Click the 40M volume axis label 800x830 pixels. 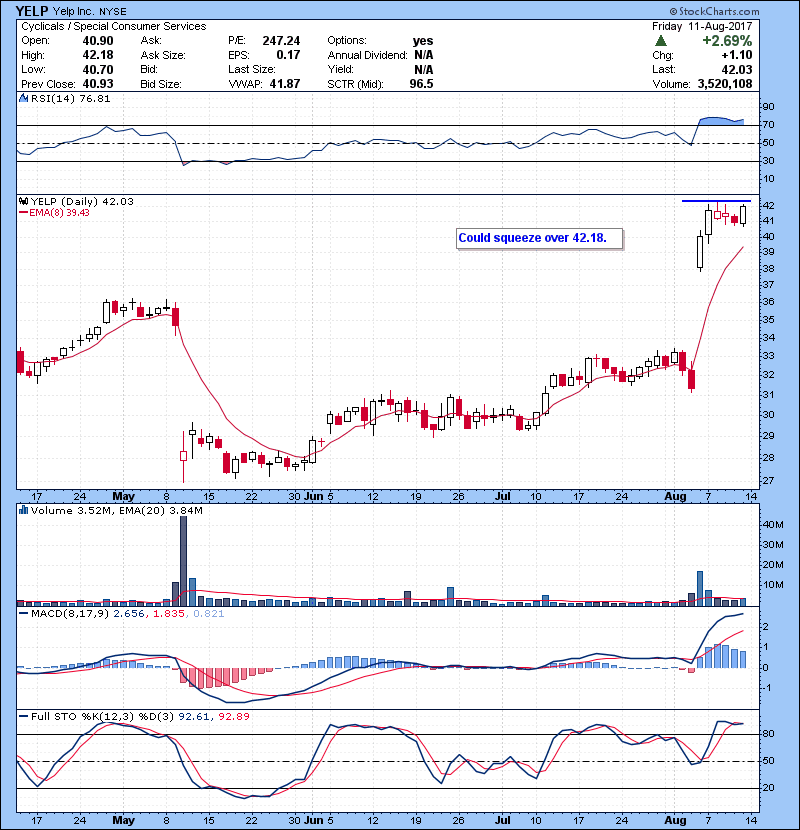click(773, 525)
